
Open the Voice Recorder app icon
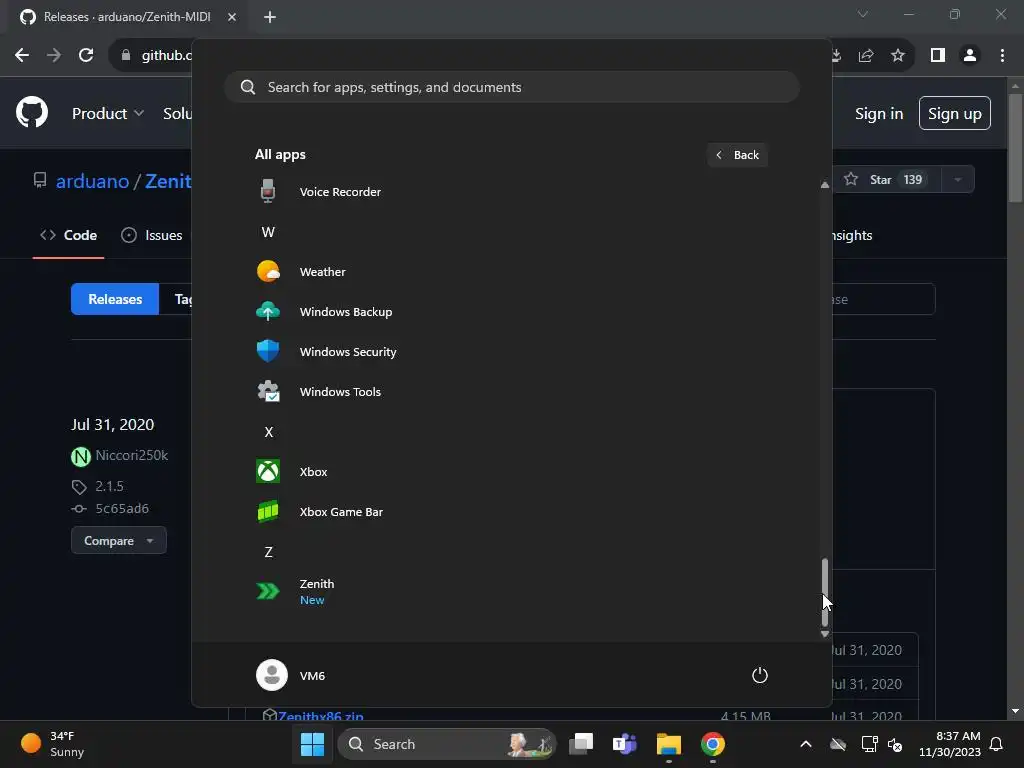(x=268, y=191)
